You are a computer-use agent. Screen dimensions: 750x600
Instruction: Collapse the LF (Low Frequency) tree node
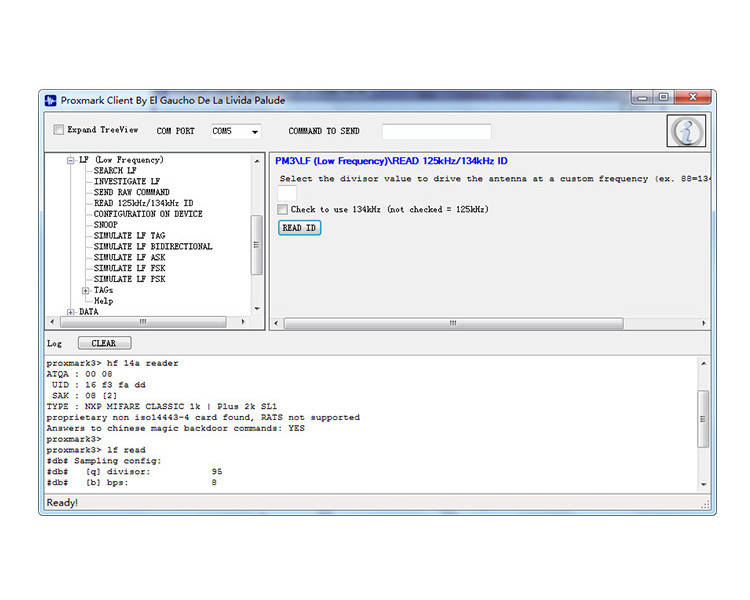click(71, 160)
